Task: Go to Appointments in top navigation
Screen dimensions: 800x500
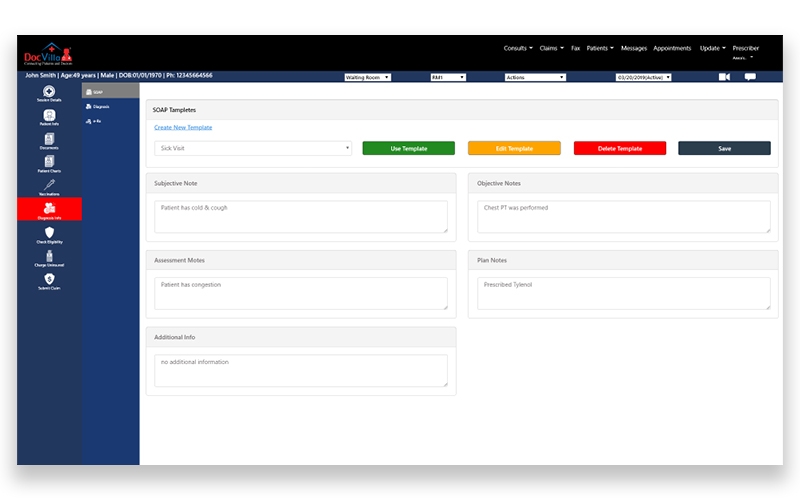Action: (x=672, y=48)
